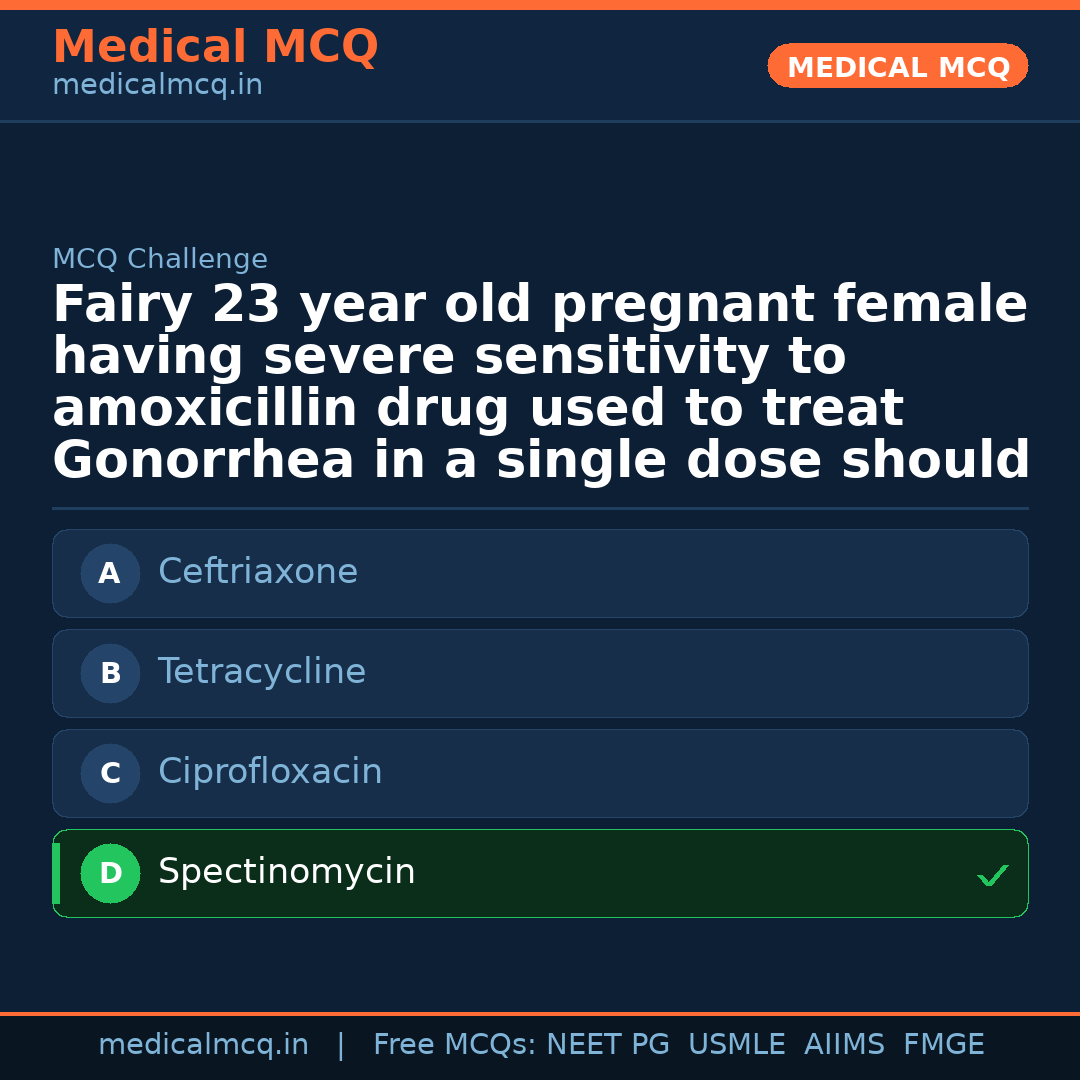The image size is (1080, 1080).
Task: Open the medicalmcq.in link in the footer
Action: (x=203, y=1045)
